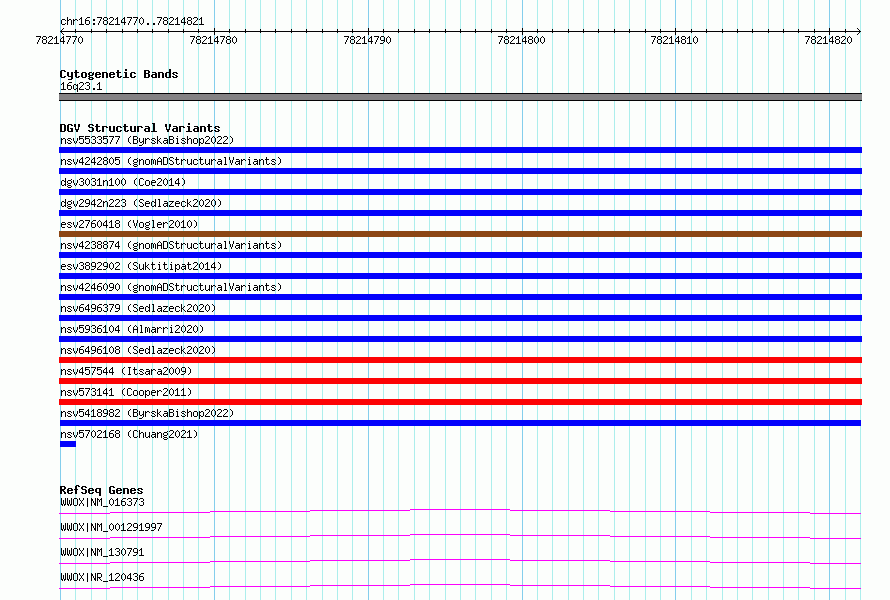890x600 pixels.
Task: Click ruler position 78214770
Action: (x=59, y=40)
